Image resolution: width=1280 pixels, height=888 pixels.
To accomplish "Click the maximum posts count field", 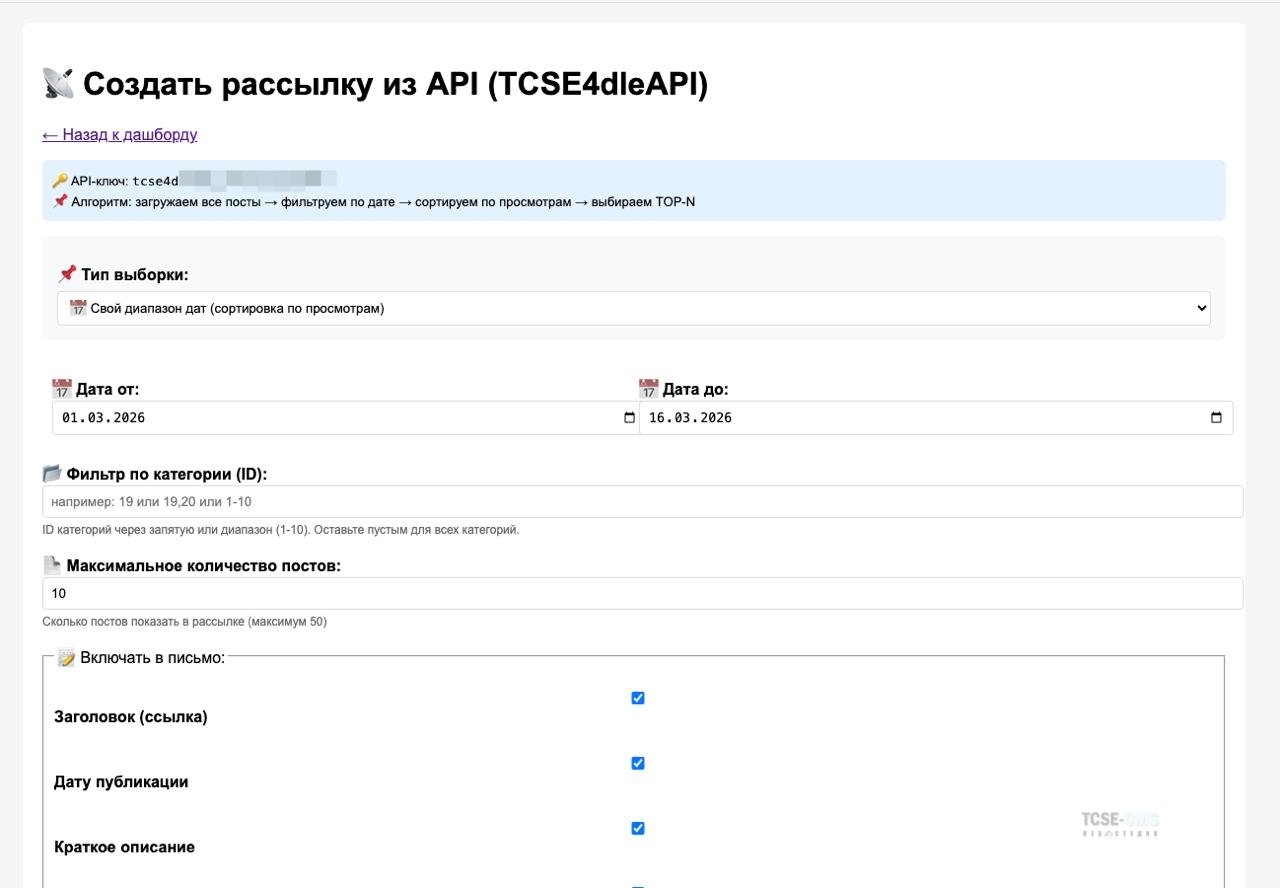I will click(642, 594).
